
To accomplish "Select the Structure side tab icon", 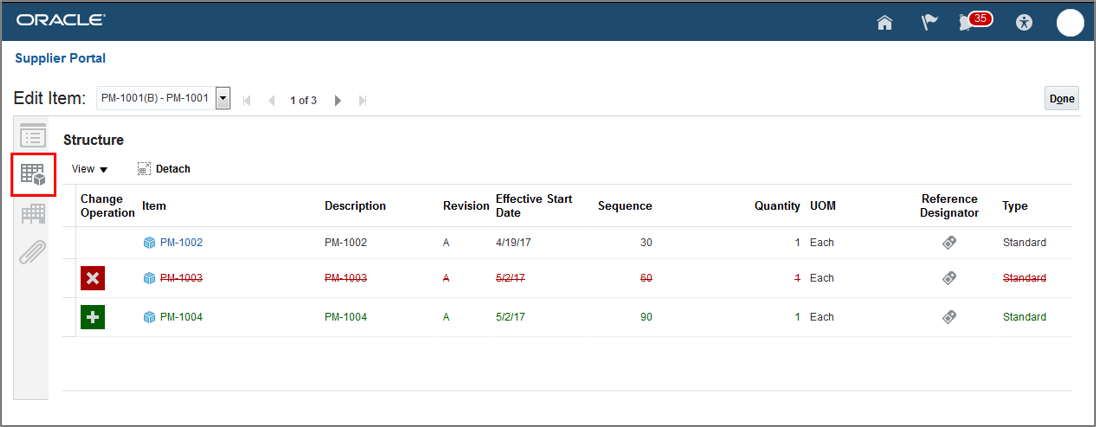I will [33, 175].
